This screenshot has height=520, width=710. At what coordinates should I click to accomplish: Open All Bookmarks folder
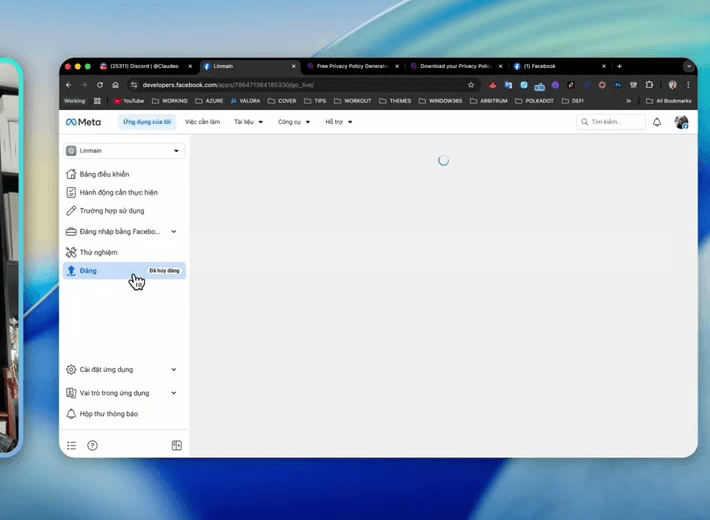tap(668, 101)
